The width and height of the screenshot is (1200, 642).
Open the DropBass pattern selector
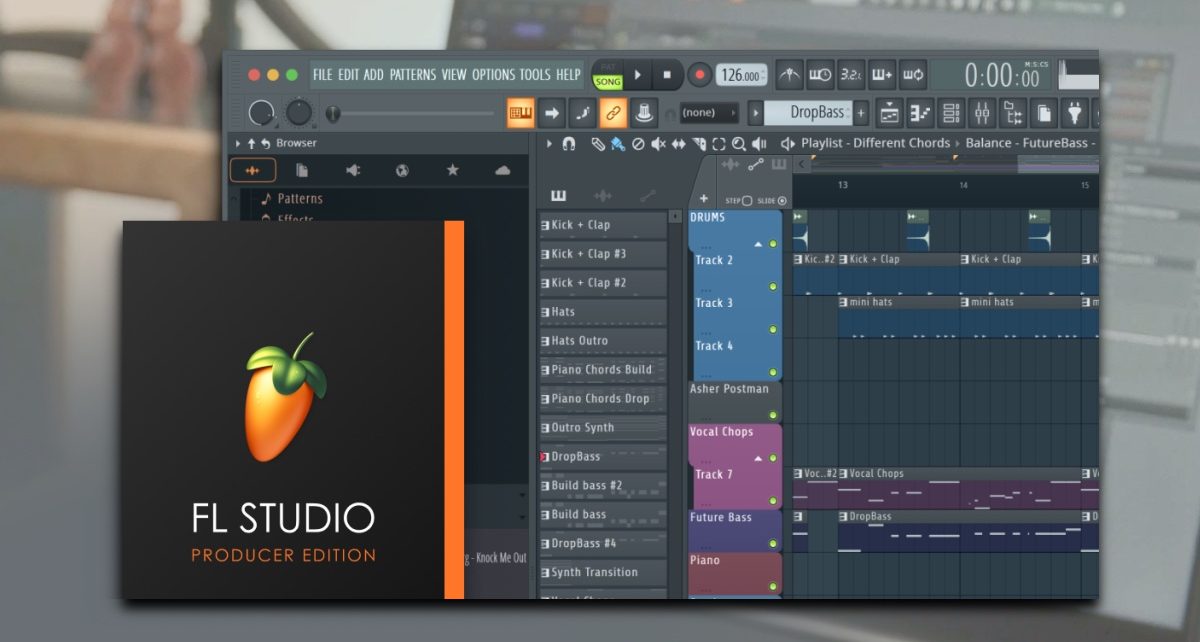pyautogui.click(x=806, y=113)
